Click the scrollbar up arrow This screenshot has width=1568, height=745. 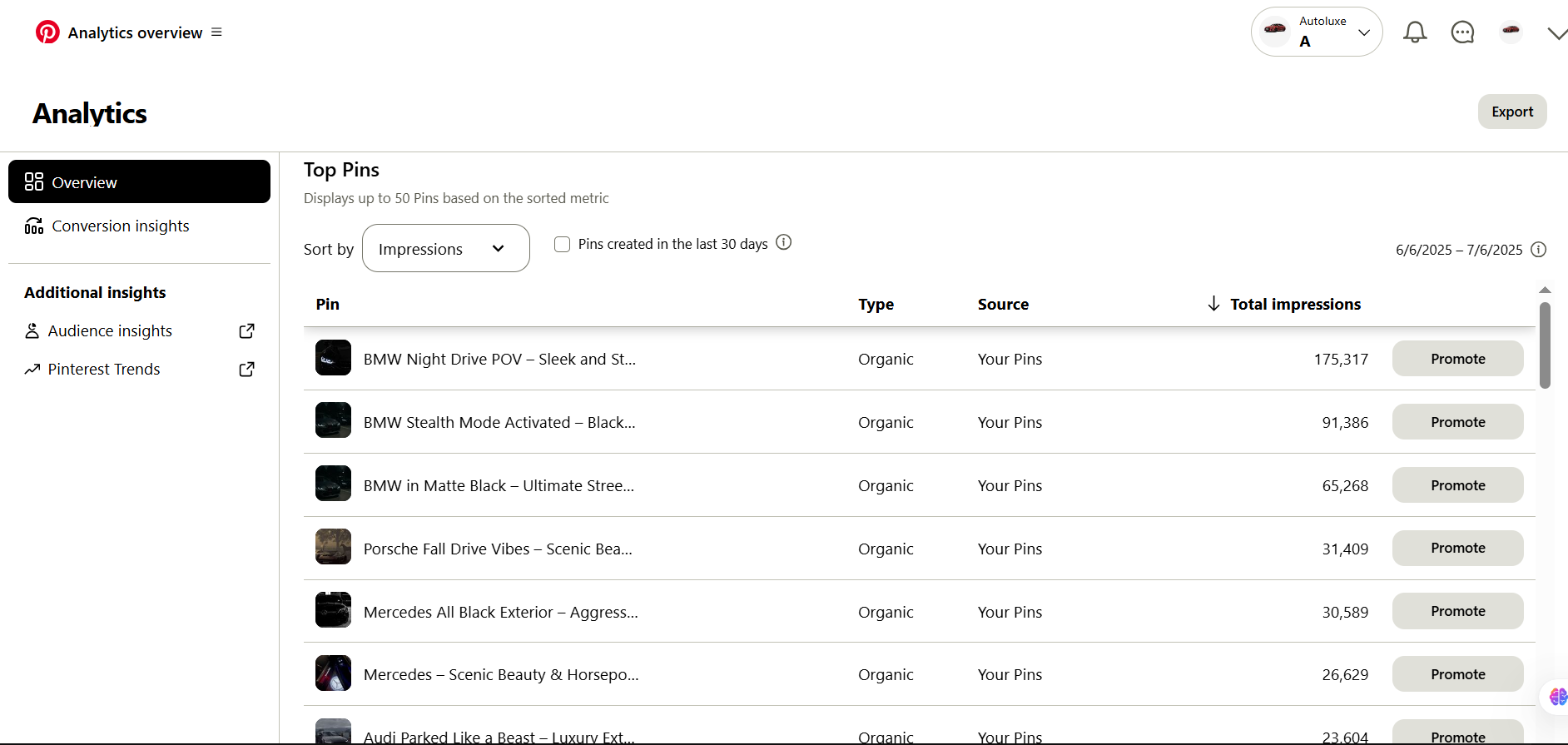pyautogui.click(x=1545, y=290)
